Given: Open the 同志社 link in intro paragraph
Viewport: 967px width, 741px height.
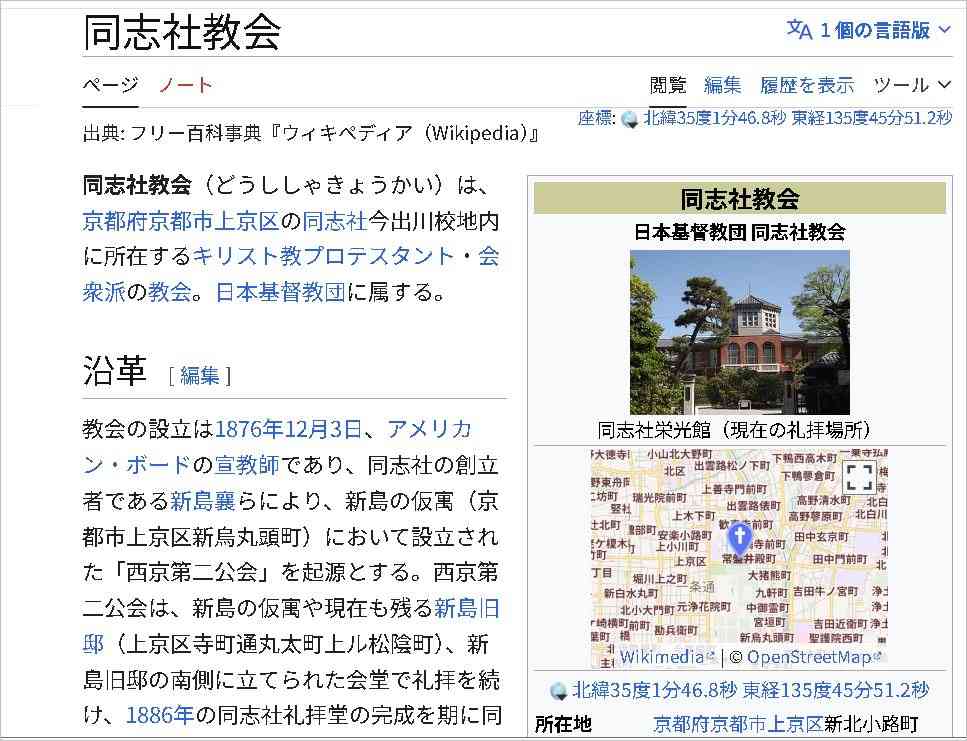Looking at the screenshot, I should [335, 221].
